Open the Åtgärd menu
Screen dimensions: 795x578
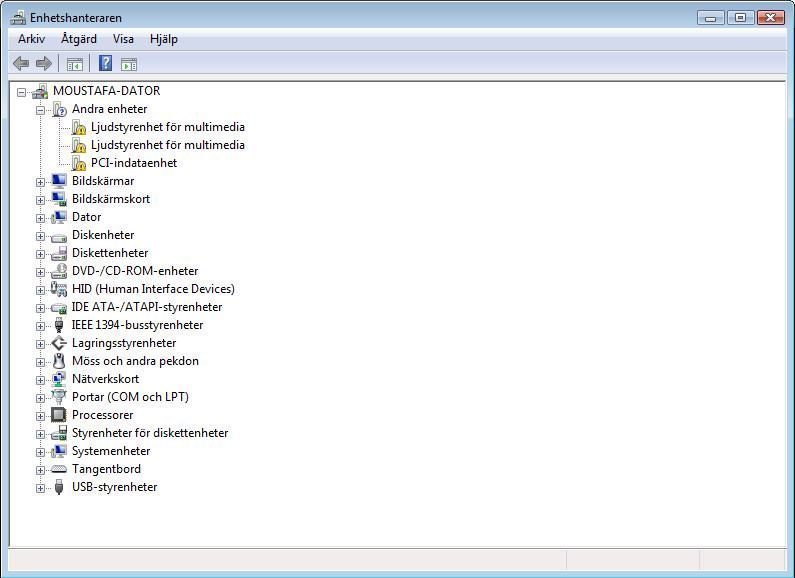click(79, 39)
